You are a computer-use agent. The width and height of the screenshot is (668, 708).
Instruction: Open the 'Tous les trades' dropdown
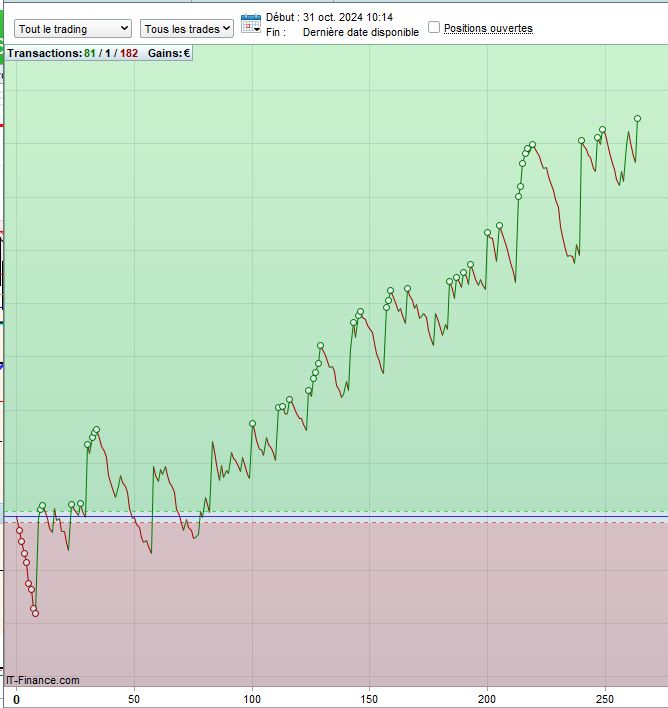tap(187, 29)
